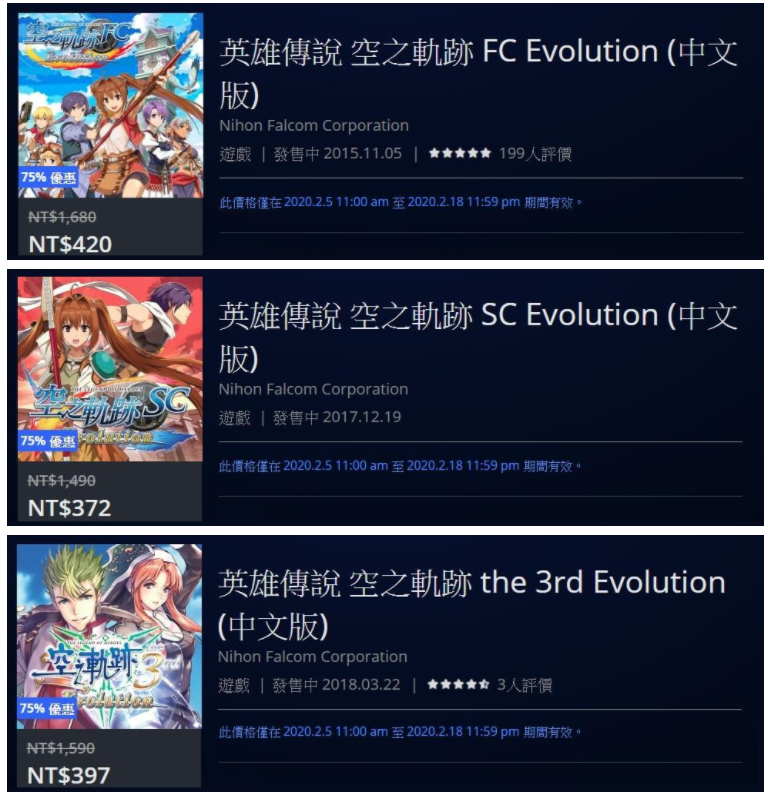Click Nihon Falcom Corporation under FC Evolution
The width and height of the screenshot is (768, 796).
click(314, 125)
